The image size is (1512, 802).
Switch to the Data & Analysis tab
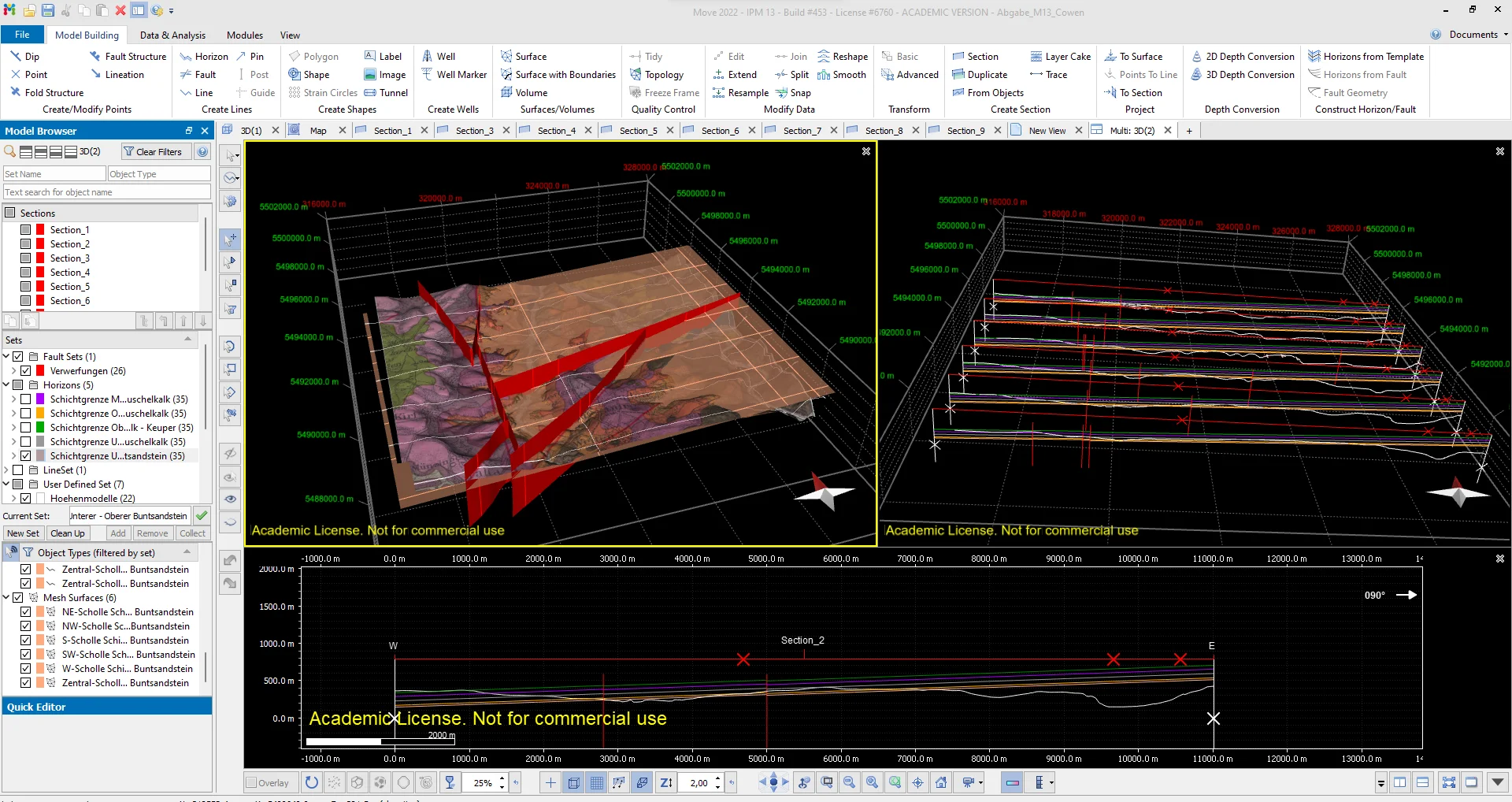click(172, 35)
